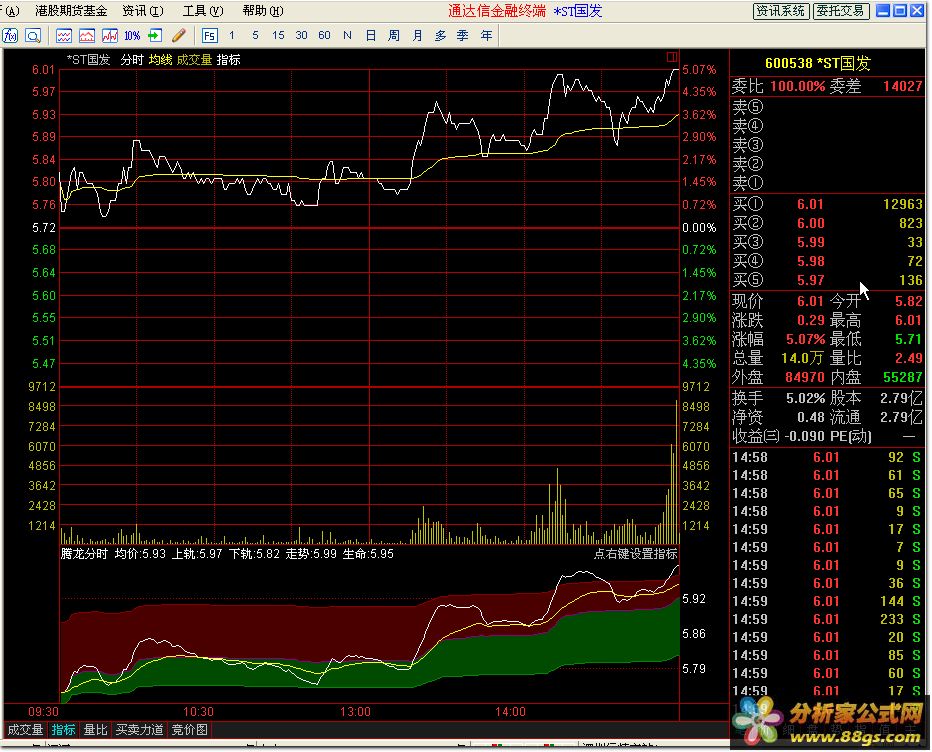This screenshot has width=932, height=752.
Task: Select the 指标 bottom tab
Action: click(x=64, y=730)
